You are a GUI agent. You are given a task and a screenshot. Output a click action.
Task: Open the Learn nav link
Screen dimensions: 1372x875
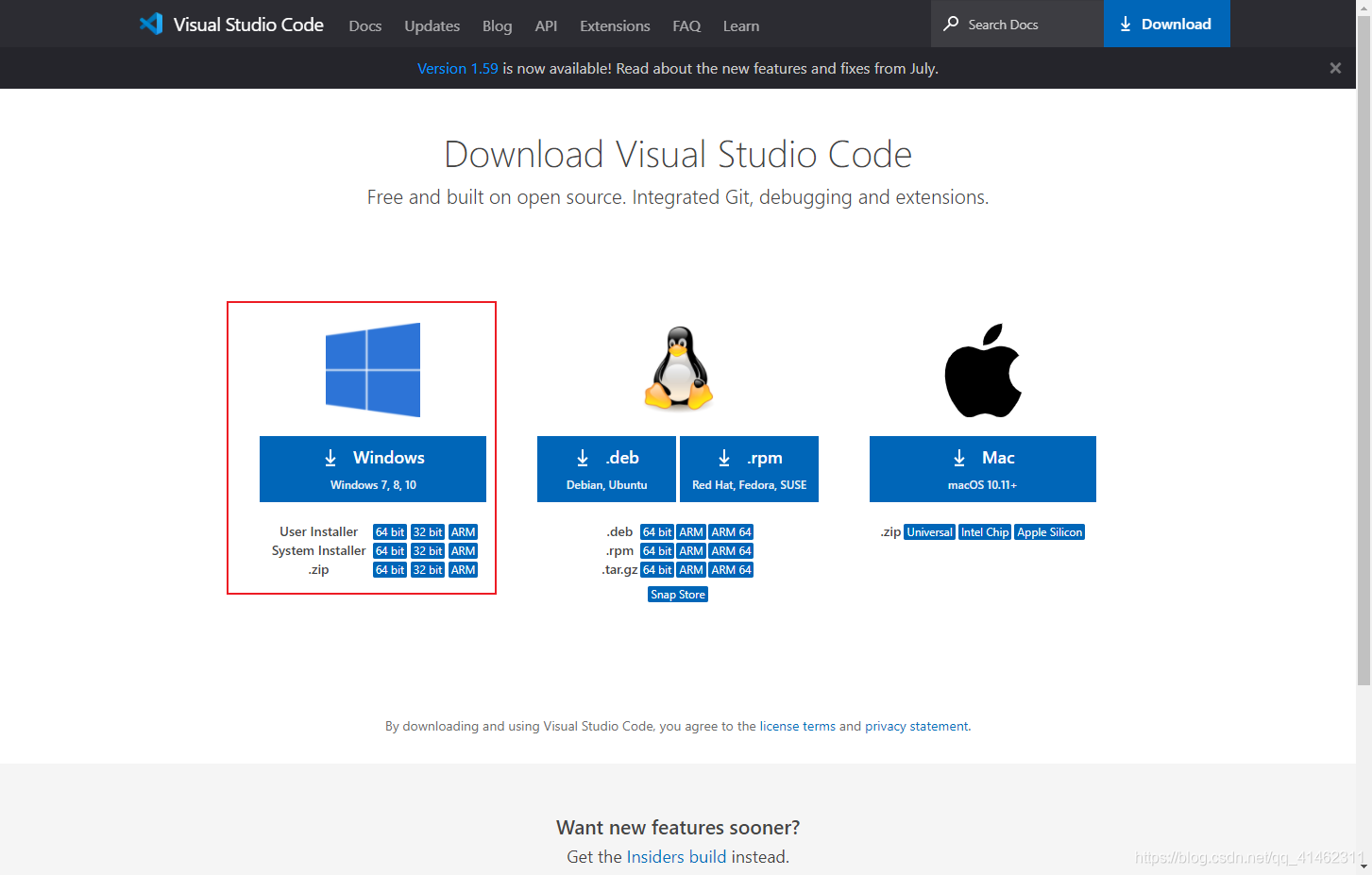point(741,25)
